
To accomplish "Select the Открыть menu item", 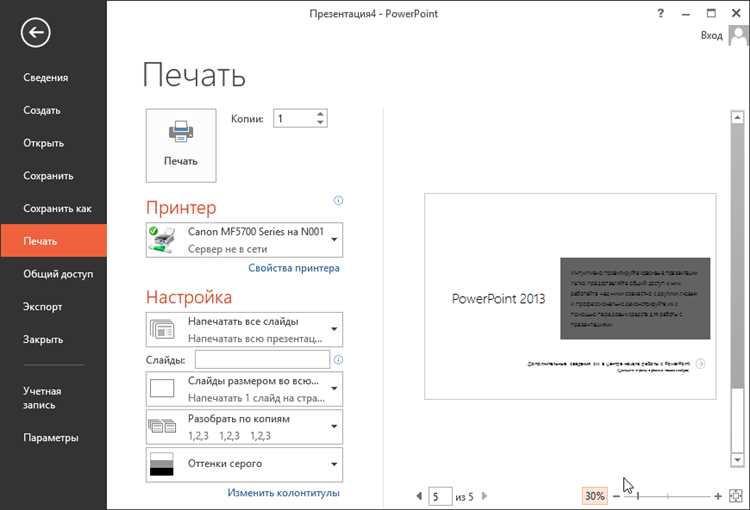I will click(44, 143).
